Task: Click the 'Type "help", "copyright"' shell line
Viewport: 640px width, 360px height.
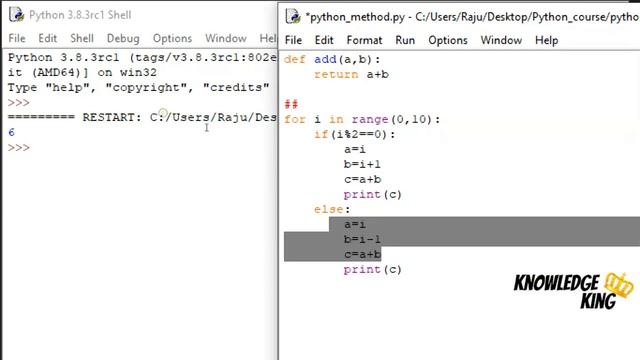Action: [138, 87]
